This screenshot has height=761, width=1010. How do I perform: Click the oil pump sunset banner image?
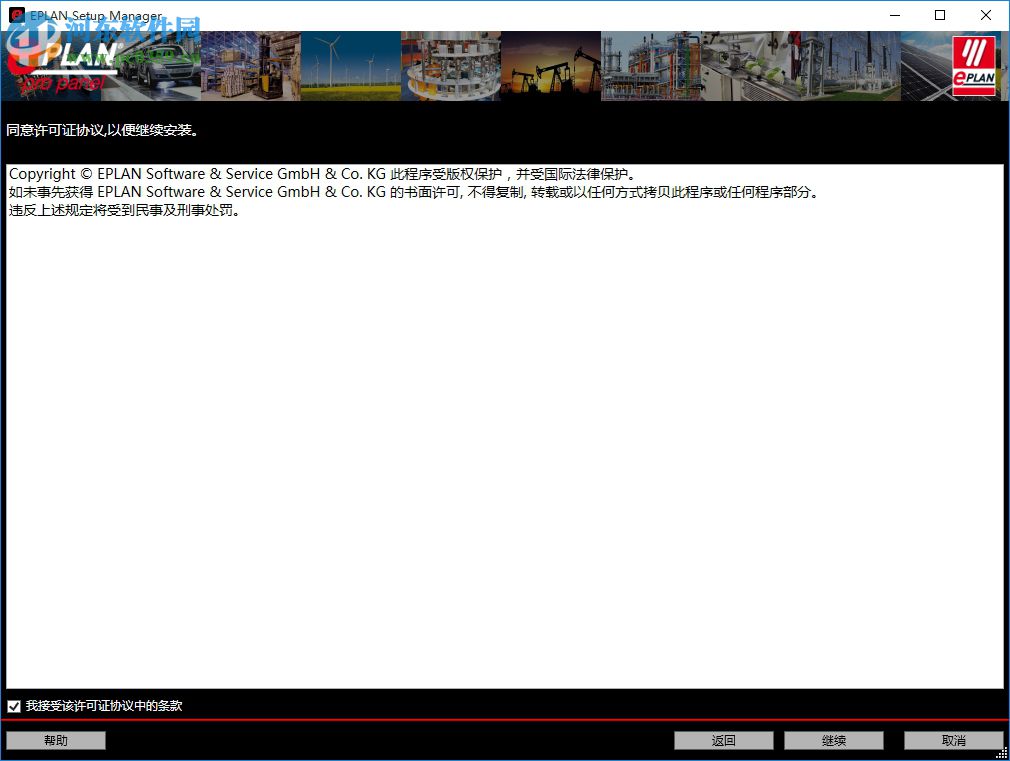[x=551, y=66]
